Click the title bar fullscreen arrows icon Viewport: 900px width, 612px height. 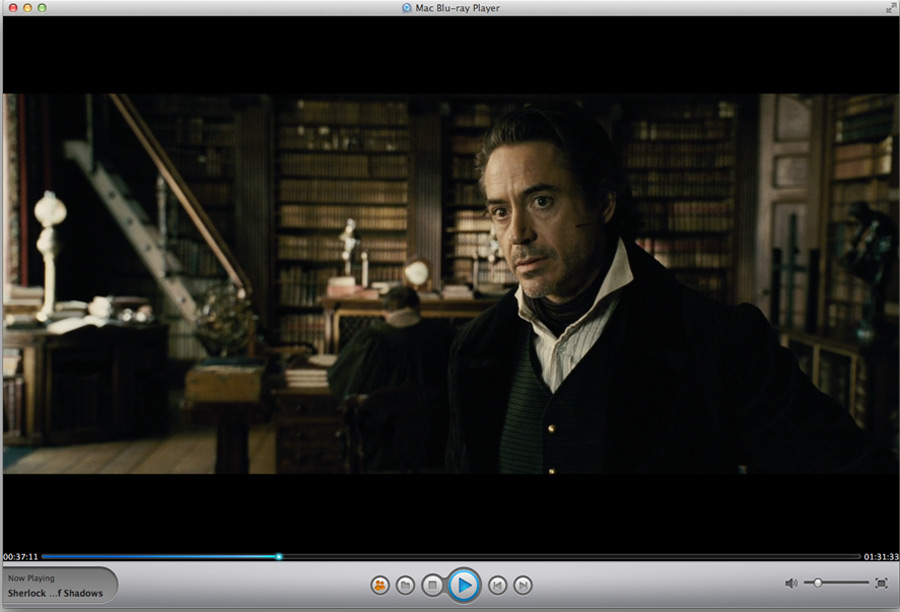pyautogui.click(x=891, y=7)
